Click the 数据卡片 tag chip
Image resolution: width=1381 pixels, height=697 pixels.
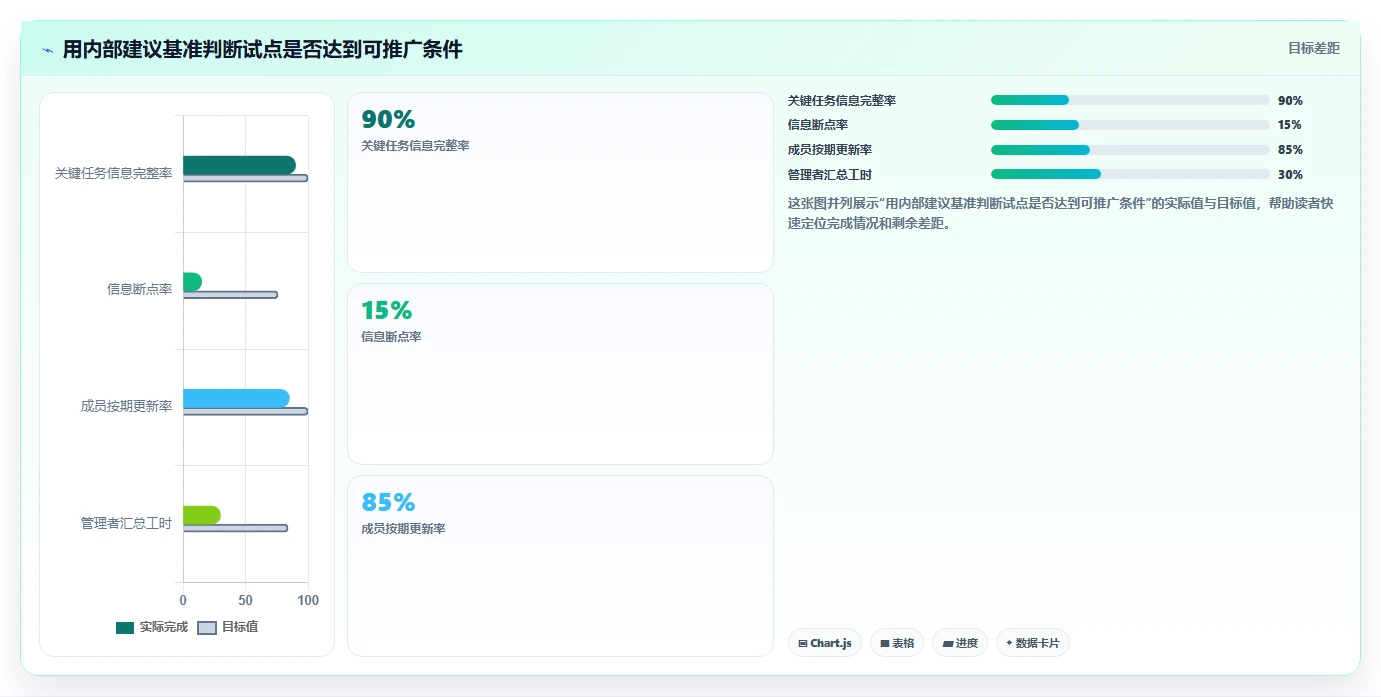click(1033, 643)
